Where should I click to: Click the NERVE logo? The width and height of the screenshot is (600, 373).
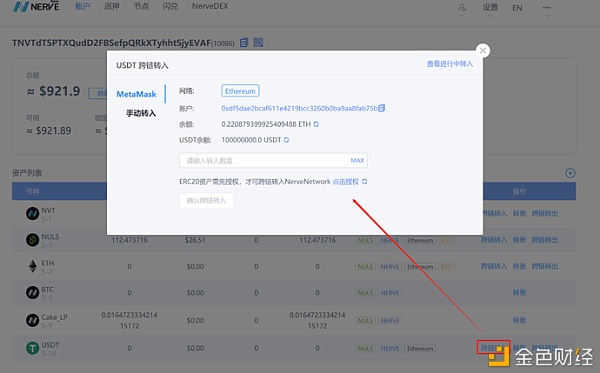click(x=36, y=7)
